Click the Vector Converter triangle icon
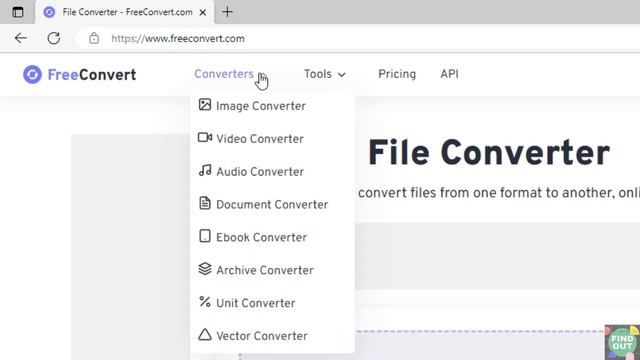640x360 pixels. click(x=205, y=335)
